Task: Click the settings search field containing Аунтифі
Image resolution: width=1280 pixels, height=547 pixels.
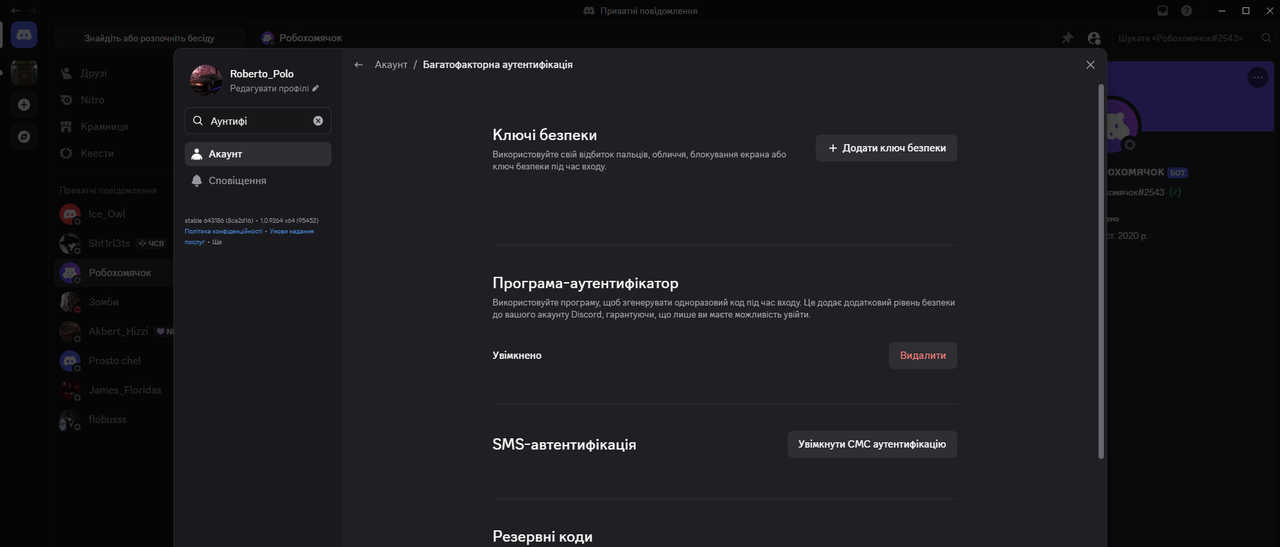Action: pos(258,120)
